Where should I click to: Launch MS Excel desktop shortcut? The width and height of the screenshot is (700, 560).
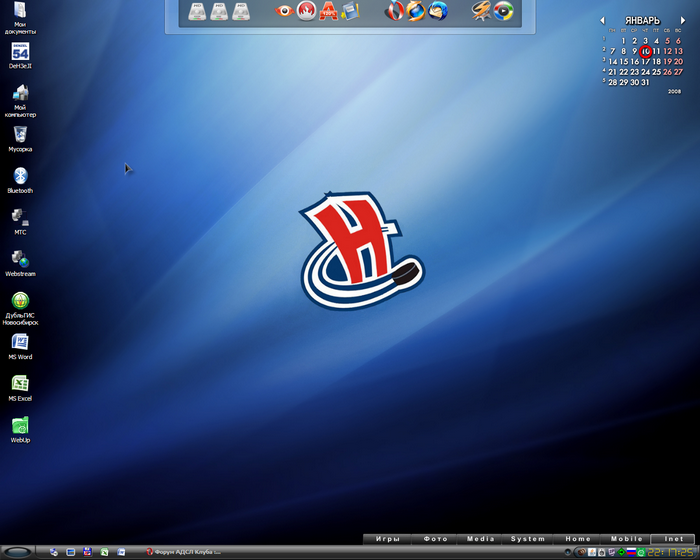(x=20, y=388)
